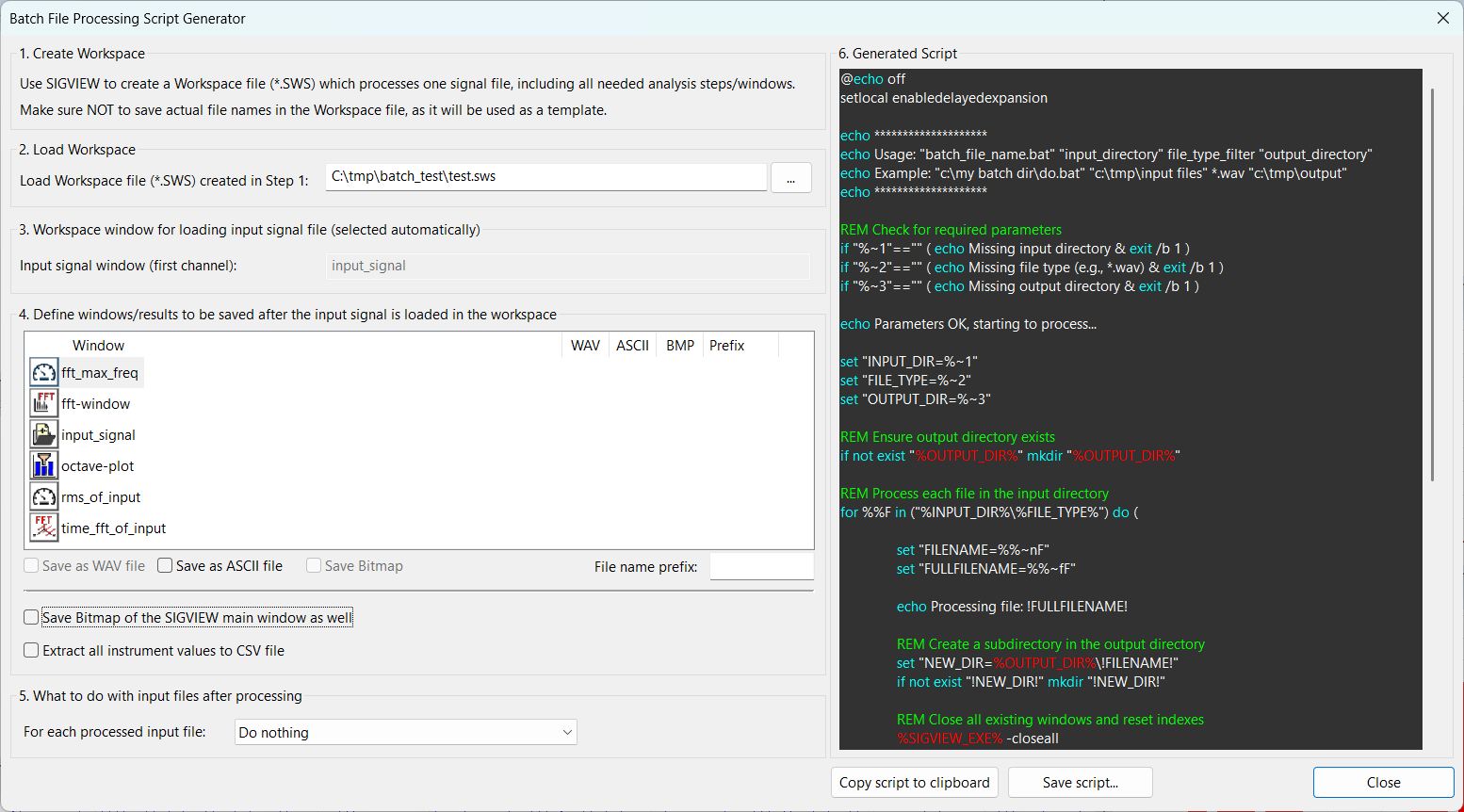Open the 'Do nothing' file action dropdown
The image size is (1464, 812).
405,733
